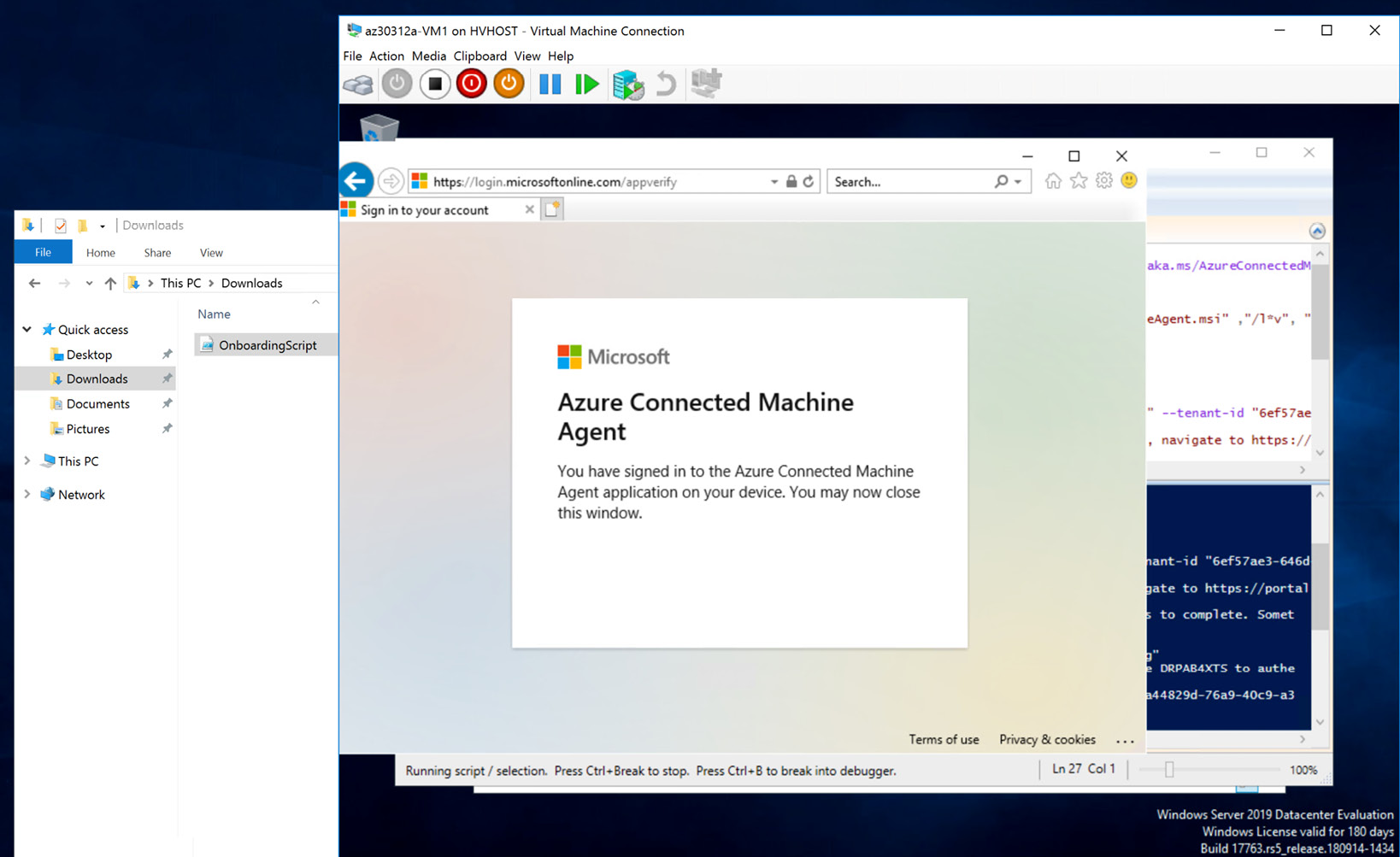
Task: Open the File tab in File Explorer
Action: (43, 252)
